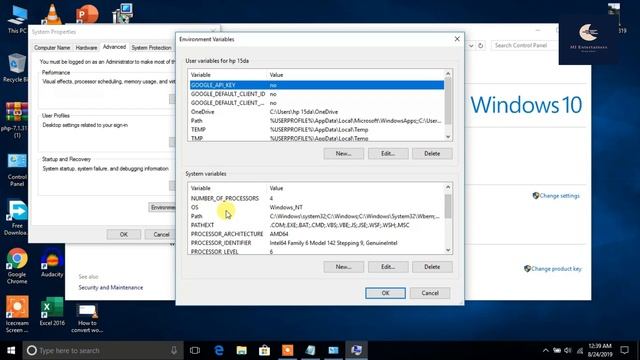Select the PROCESSOR_ARCHITECTURE system variable
This screenshot has width=640, height=360.
pyautogui.click(x=317, y=234)
